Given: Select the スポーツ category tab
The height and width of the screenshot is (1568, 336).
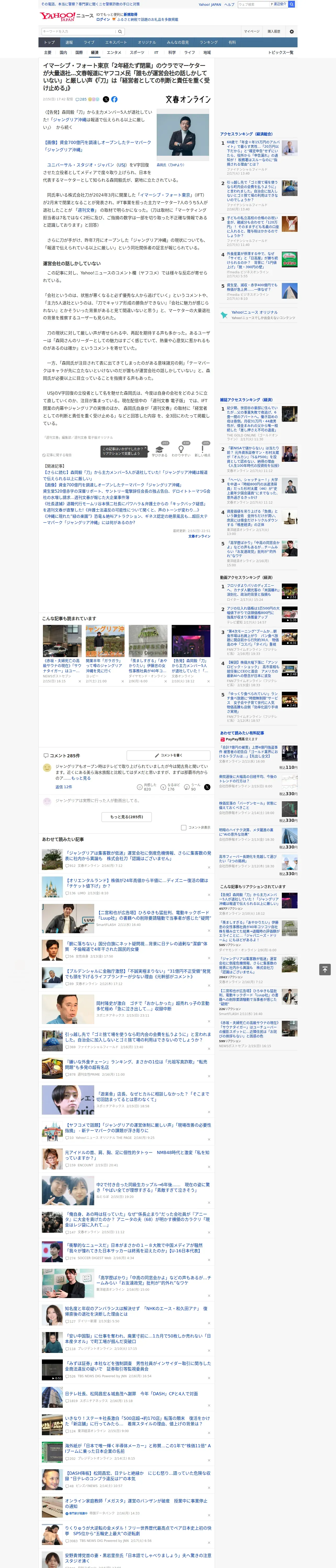Looking at the screenshot, I should (137, 52).
